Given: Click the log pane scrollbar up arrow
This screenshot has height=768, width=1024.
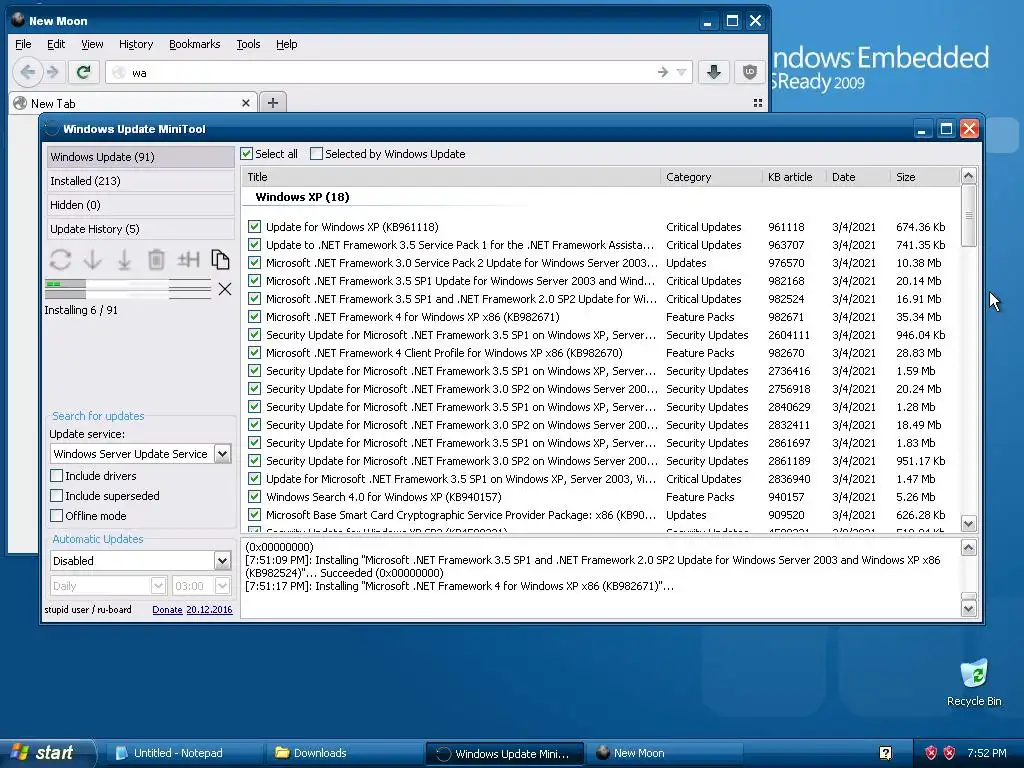Looking at the screenshot, I should 968,547.
